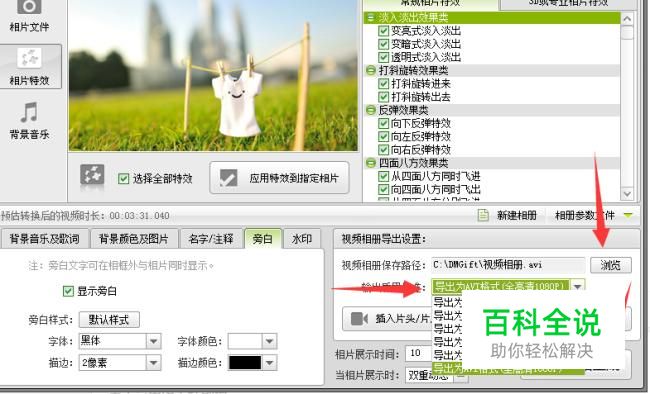Select highlighted last option in export format list

click(x=508, y=369)
